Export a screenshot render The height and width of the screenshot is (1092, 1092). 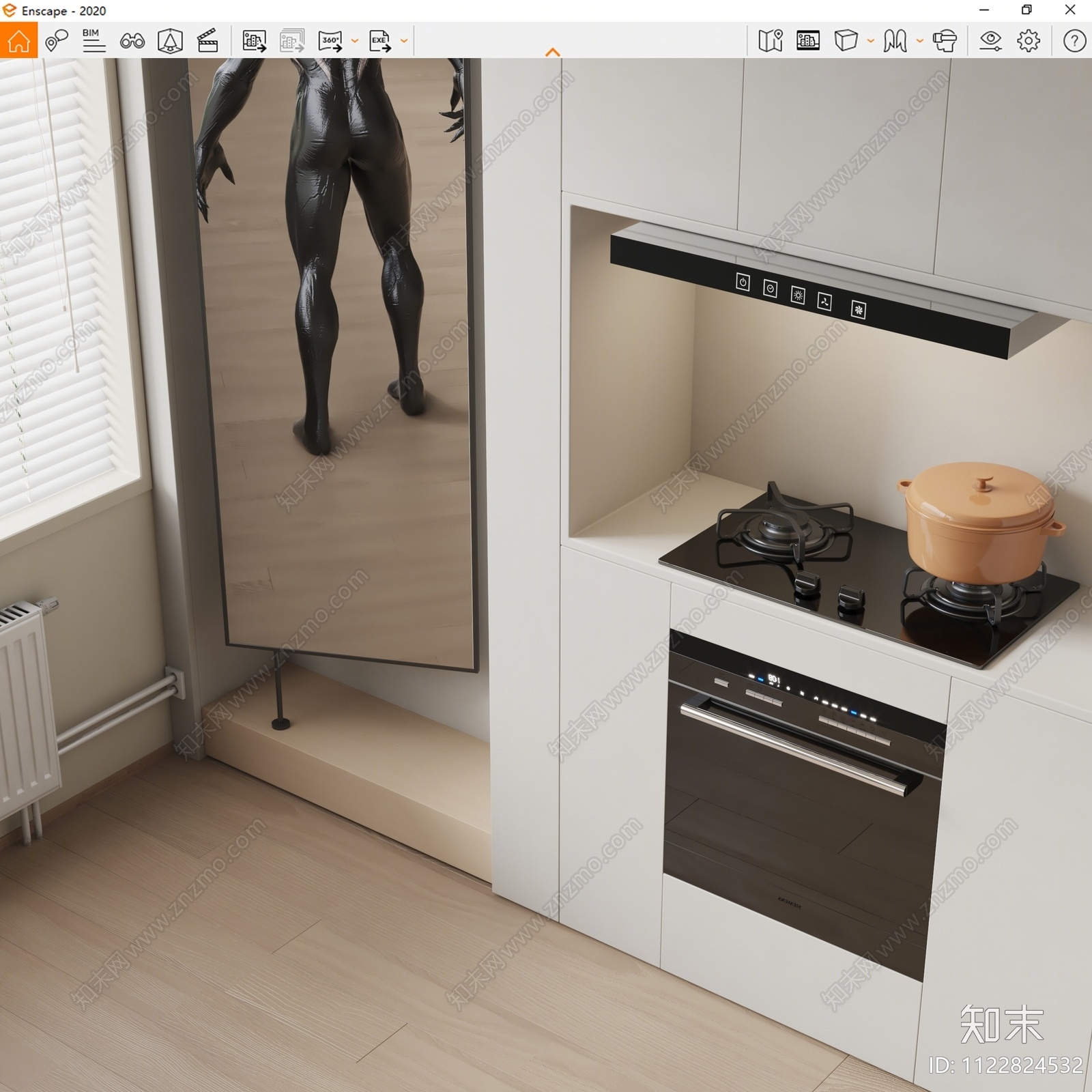[x=254, y=41]
